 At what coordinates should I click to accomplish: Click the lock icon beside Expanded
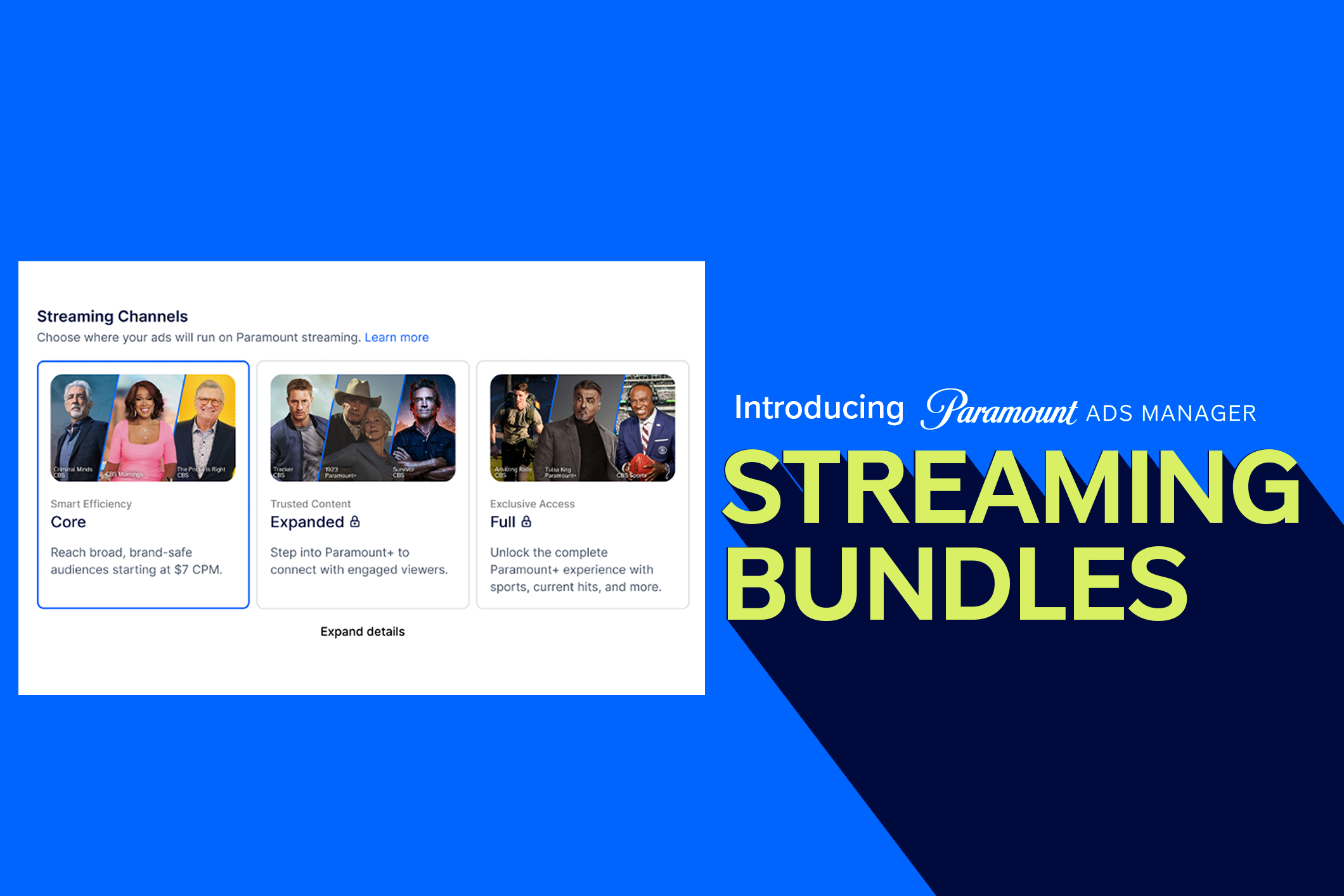tap(355, 522)
